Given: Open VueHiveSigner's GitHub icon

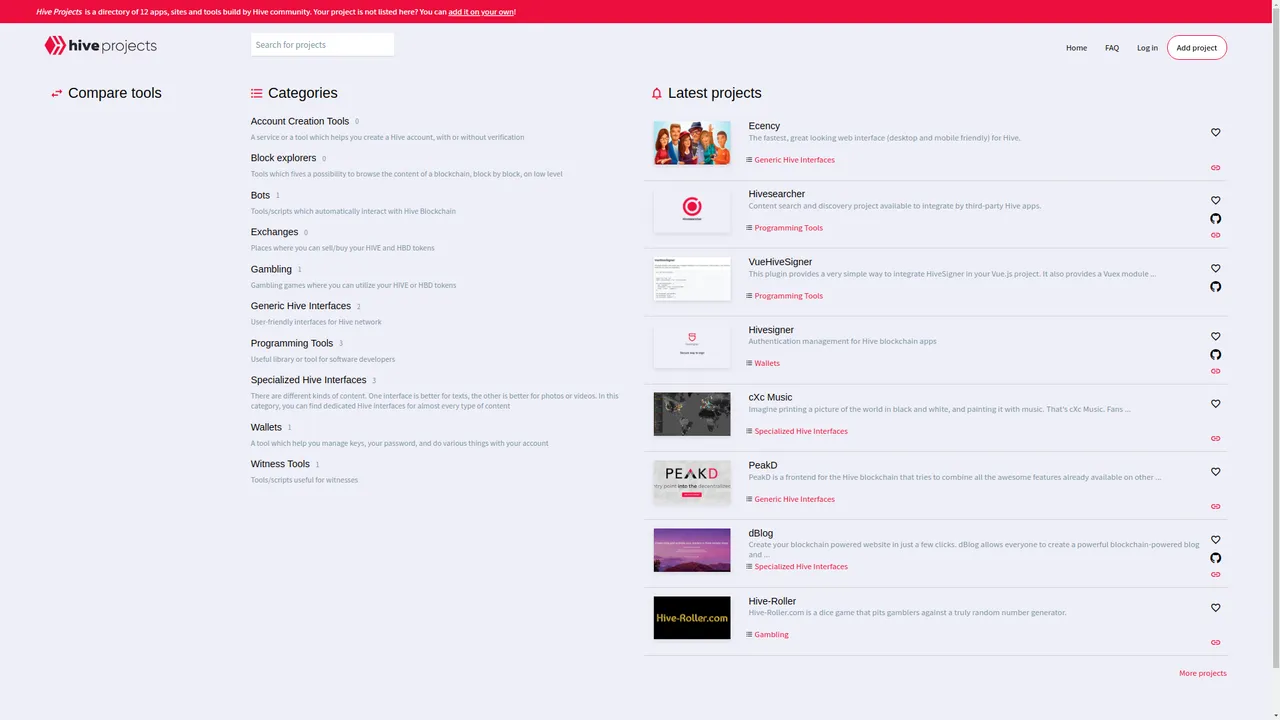Looking at the screenshot, I should click(1216, 286).
